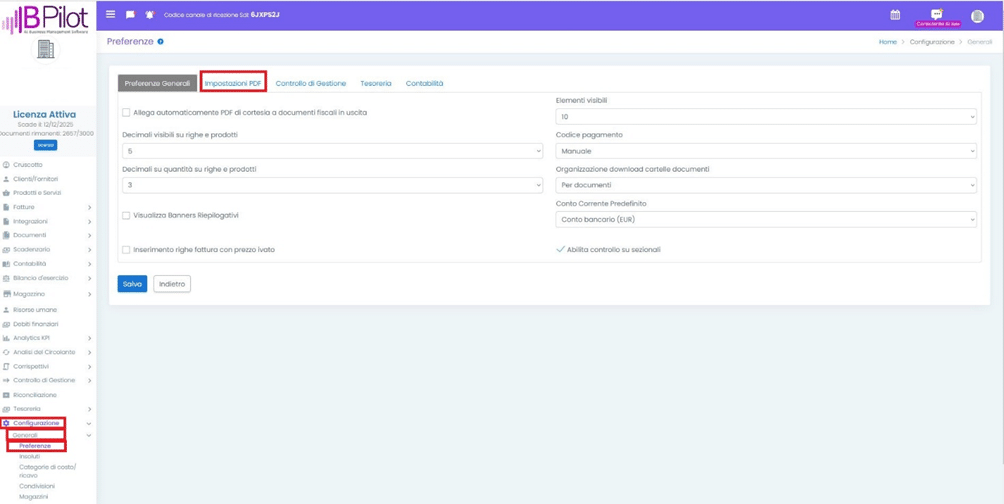Viewport: 1004px width, 504px height.
Task: Open the hamburger menu icon
Action: pyautogui.click(x=111, y=15)
